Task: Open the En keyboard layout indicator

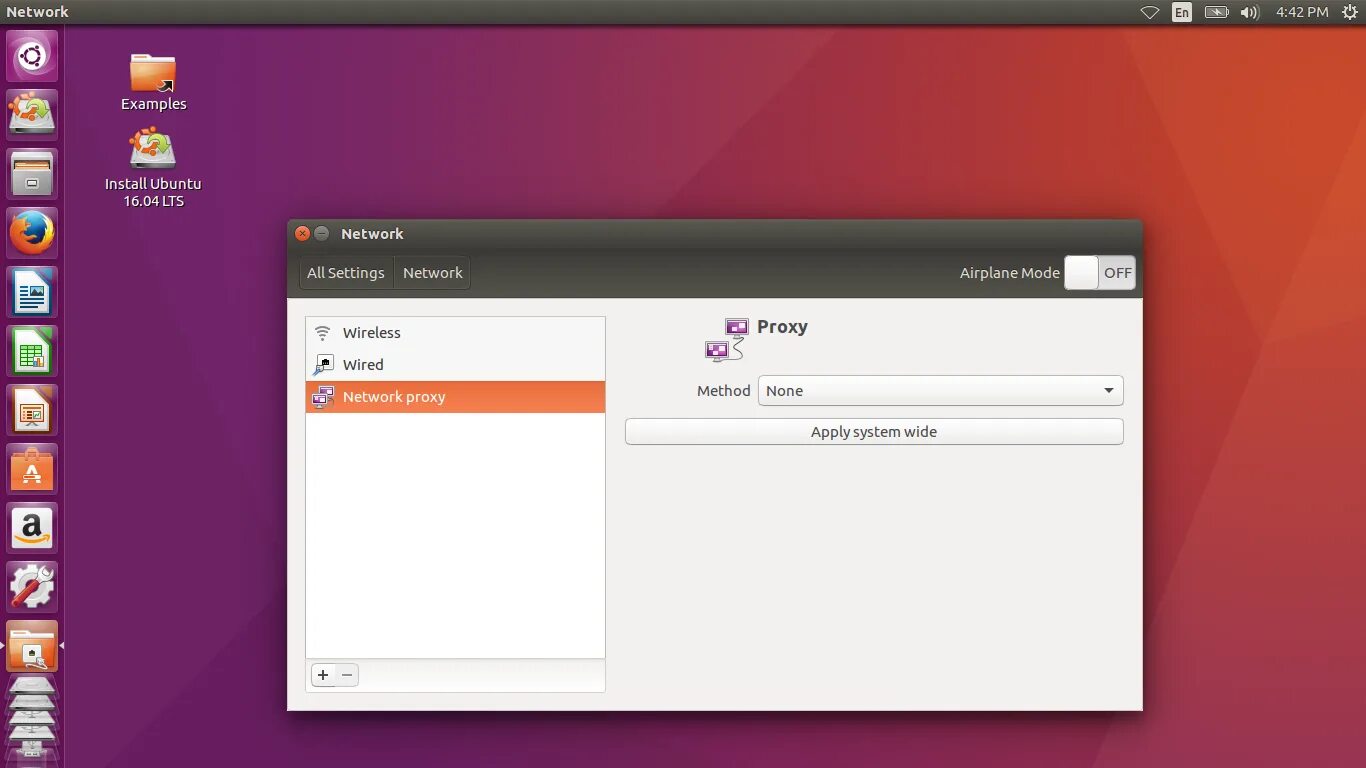Action: tap(1182, 12)
